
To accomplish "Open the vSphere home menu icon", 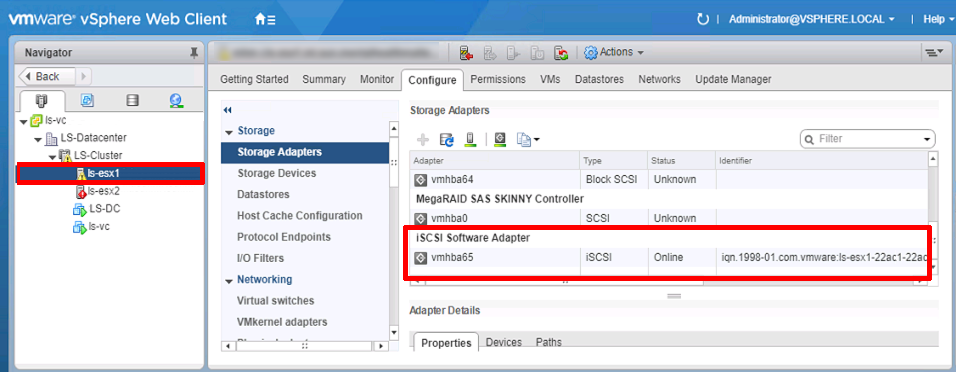I will 265,20.
